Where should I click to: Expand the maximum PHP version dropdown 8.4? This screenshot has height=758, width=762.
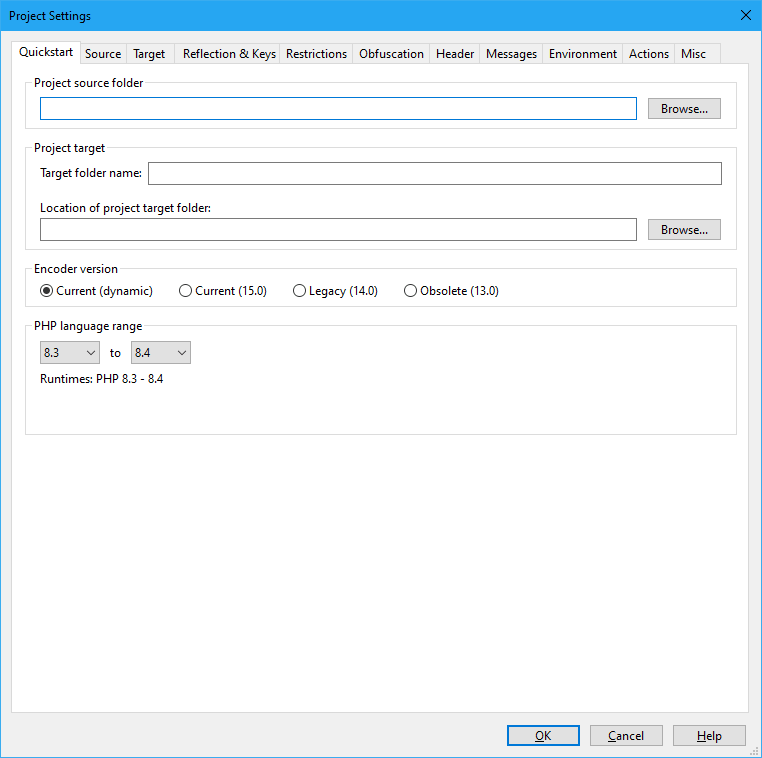pos(160,353)
